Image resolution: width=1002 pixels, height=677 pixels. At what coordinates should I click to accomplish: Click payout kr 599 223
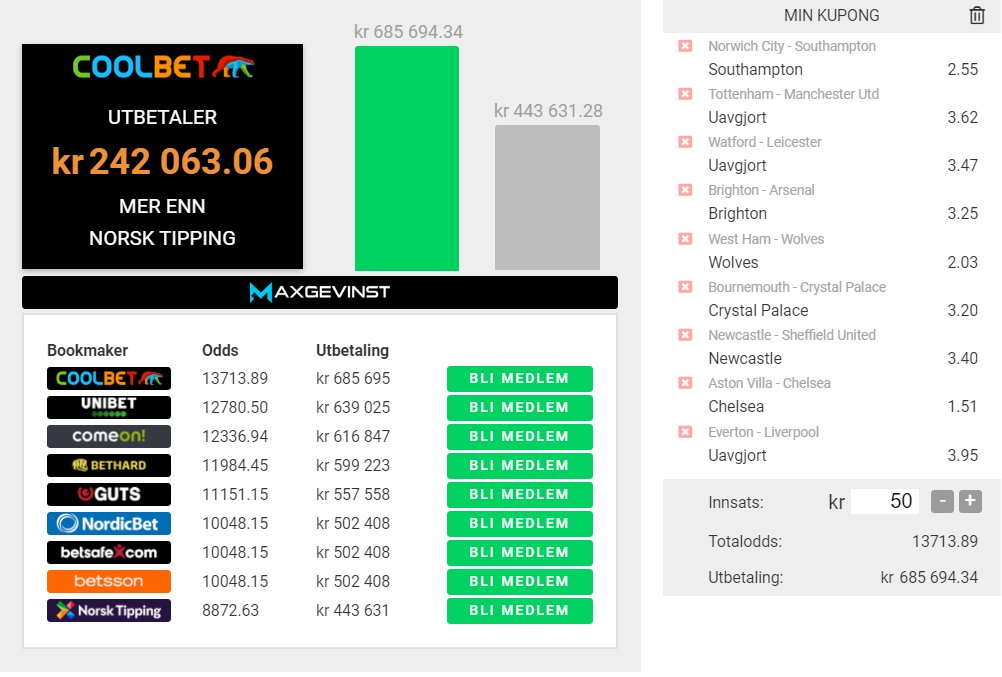click(353, 465)
